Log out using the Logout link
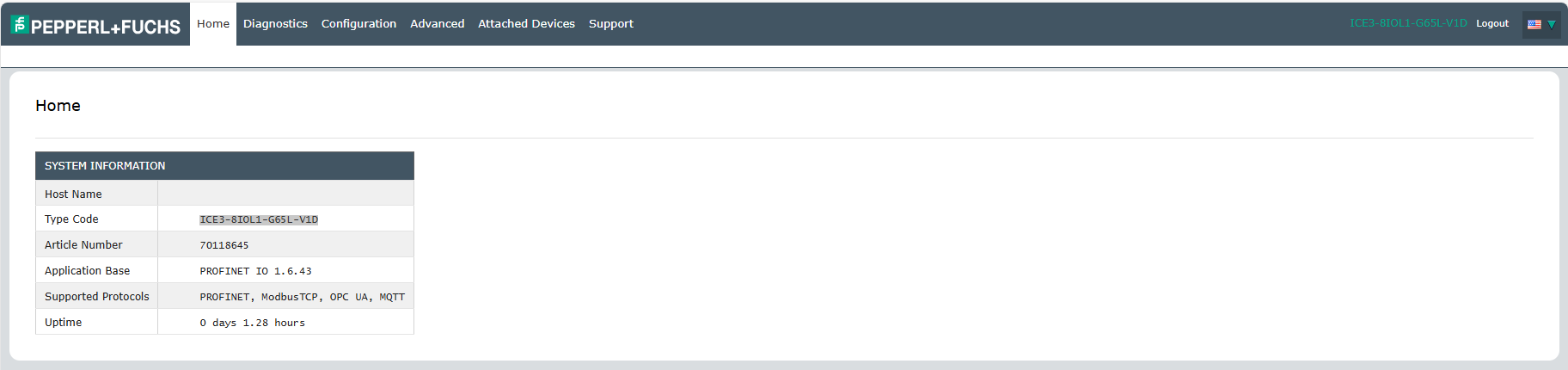This screenshot has width=1568, height=370. (1492, 24)
